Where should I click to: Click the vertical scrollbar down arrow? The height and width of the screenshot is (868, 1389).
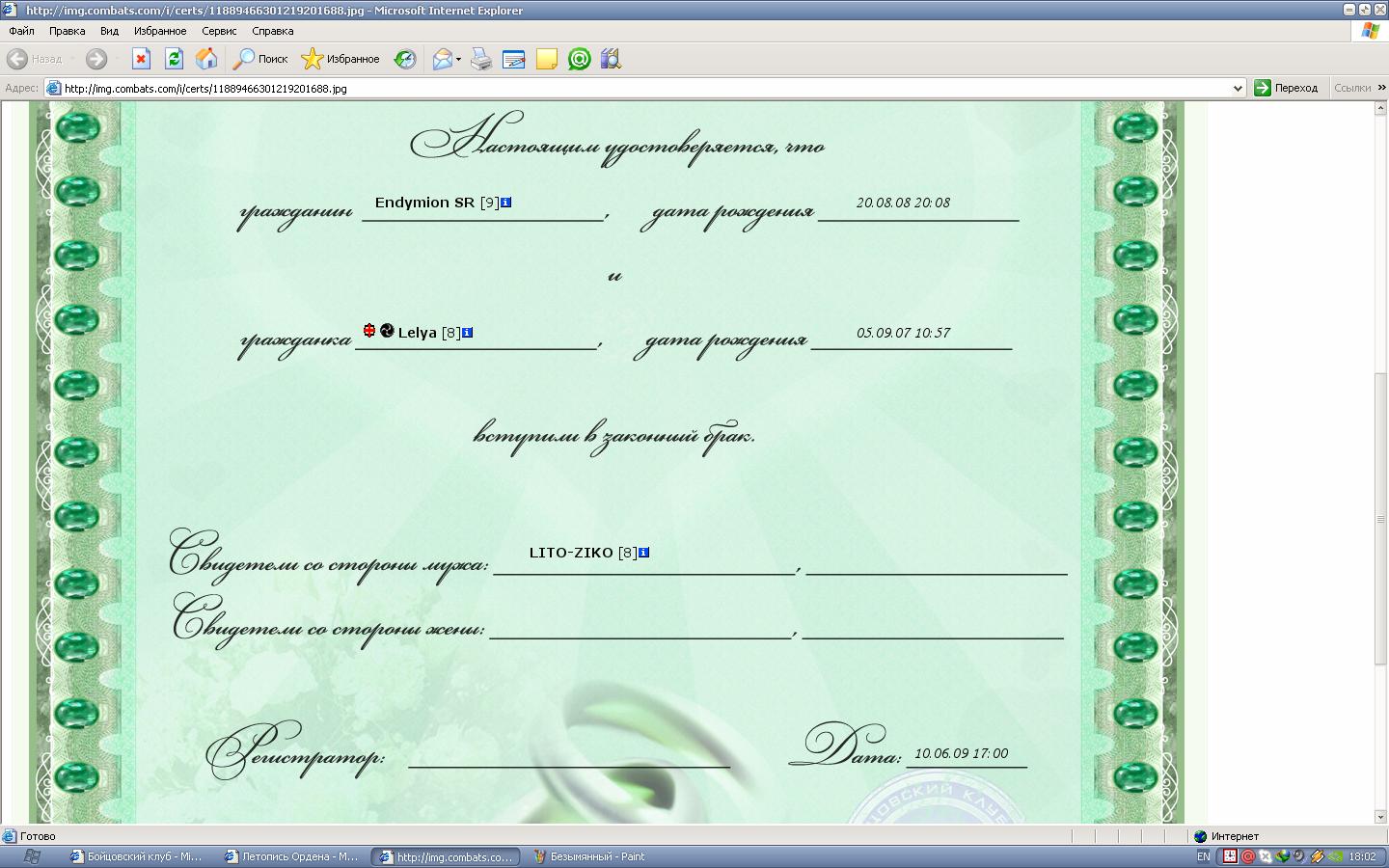click(x=1380, y=816)
